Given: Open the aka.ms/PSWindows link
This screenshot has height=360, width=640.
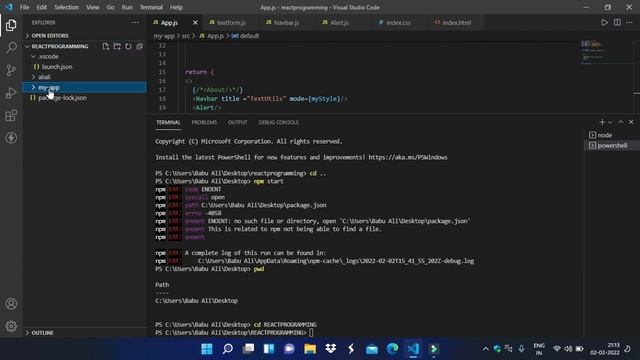Looking at the screenshot, I should point(408,157).
